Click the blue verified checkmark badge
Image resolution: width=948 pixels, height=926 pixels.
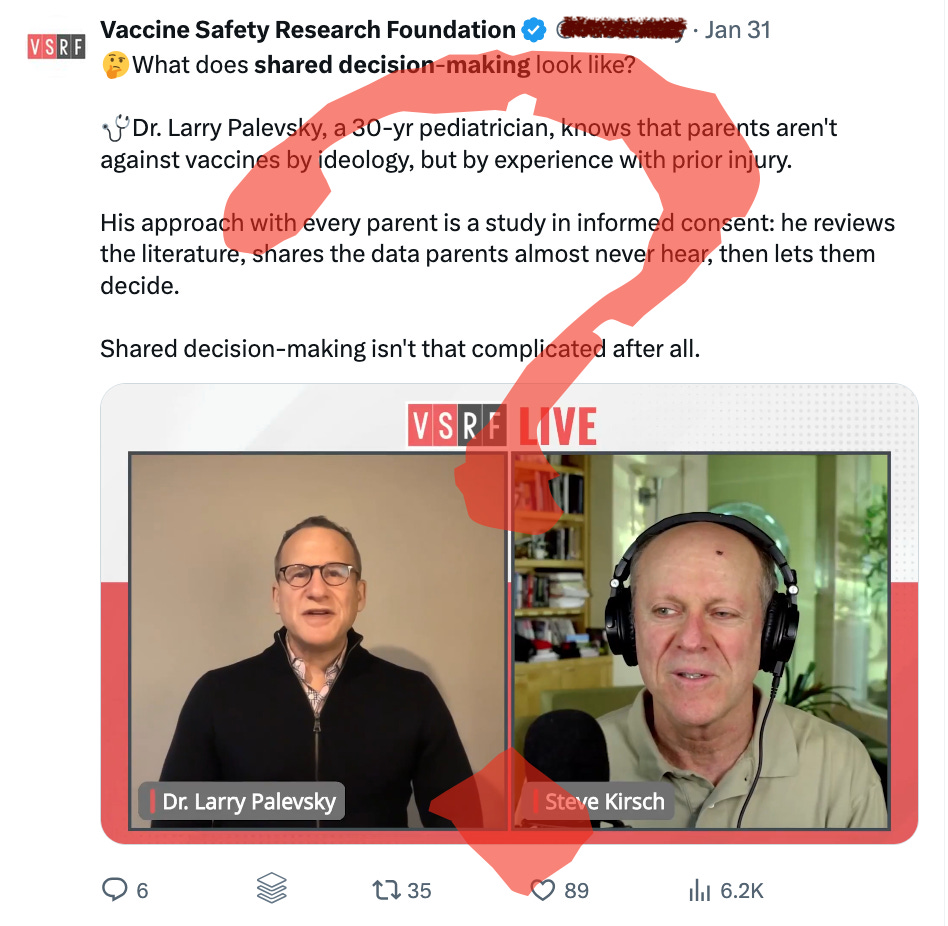click(534, 30)
